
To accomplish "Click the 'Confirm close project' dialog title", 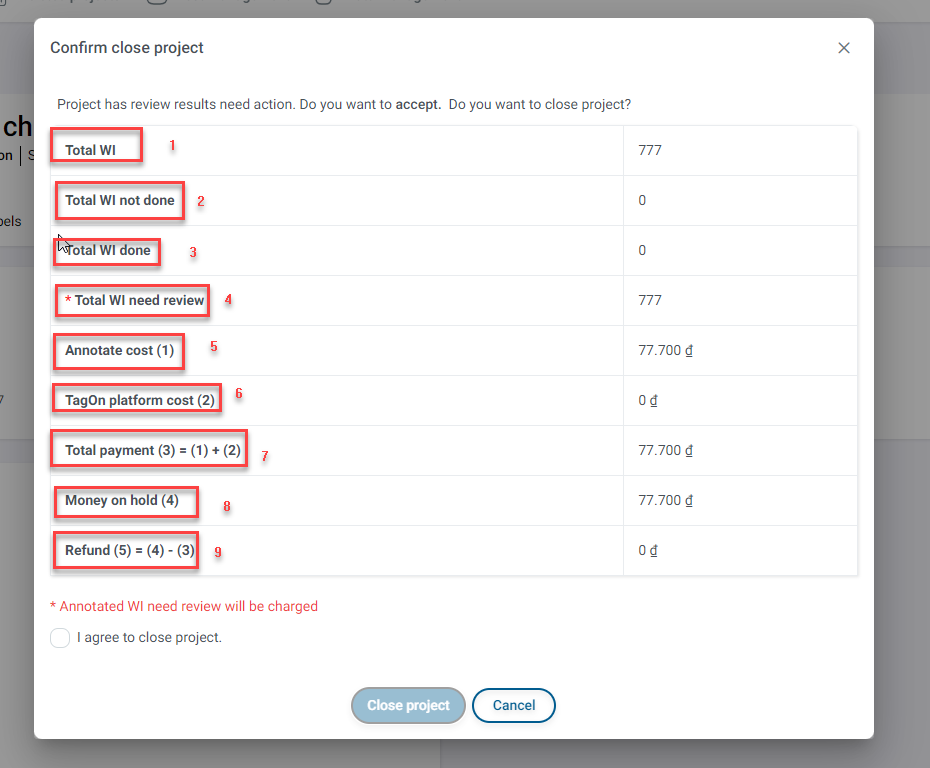I will tap(127, 48).
